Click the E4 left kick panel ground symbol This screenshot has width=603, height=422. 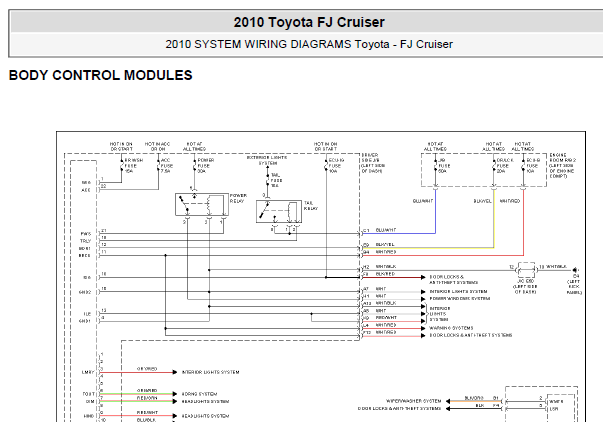click(x=575, y=270)
